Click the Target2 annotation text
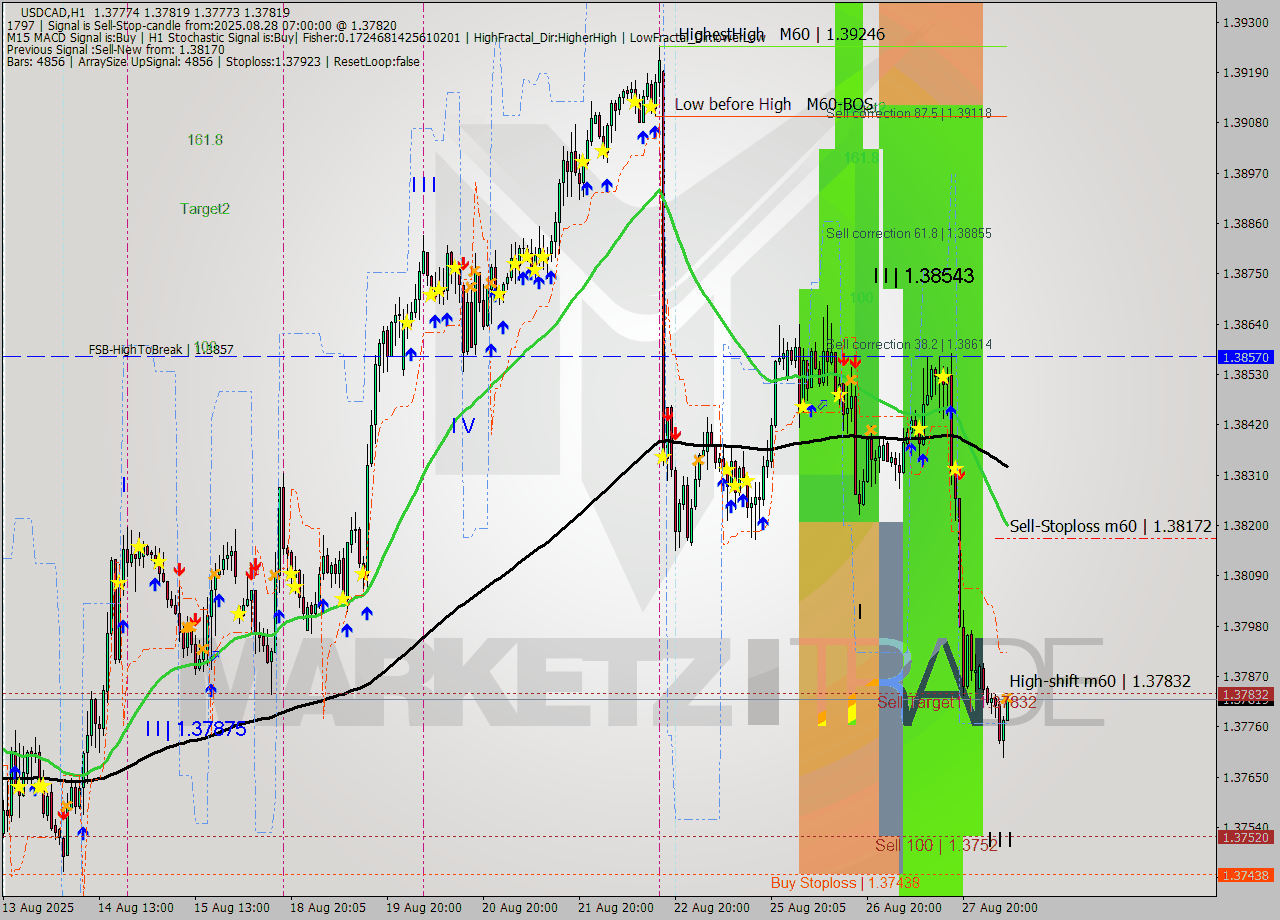 tap(204, 209)
